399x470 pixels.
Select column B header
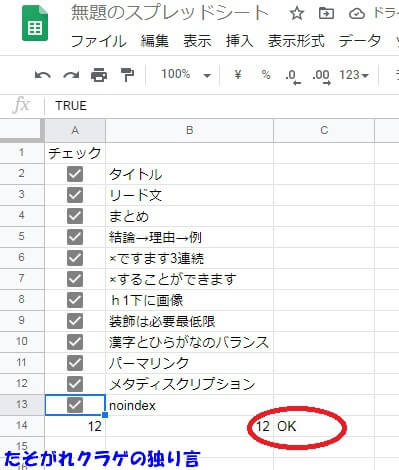click(x=189, y=130)
